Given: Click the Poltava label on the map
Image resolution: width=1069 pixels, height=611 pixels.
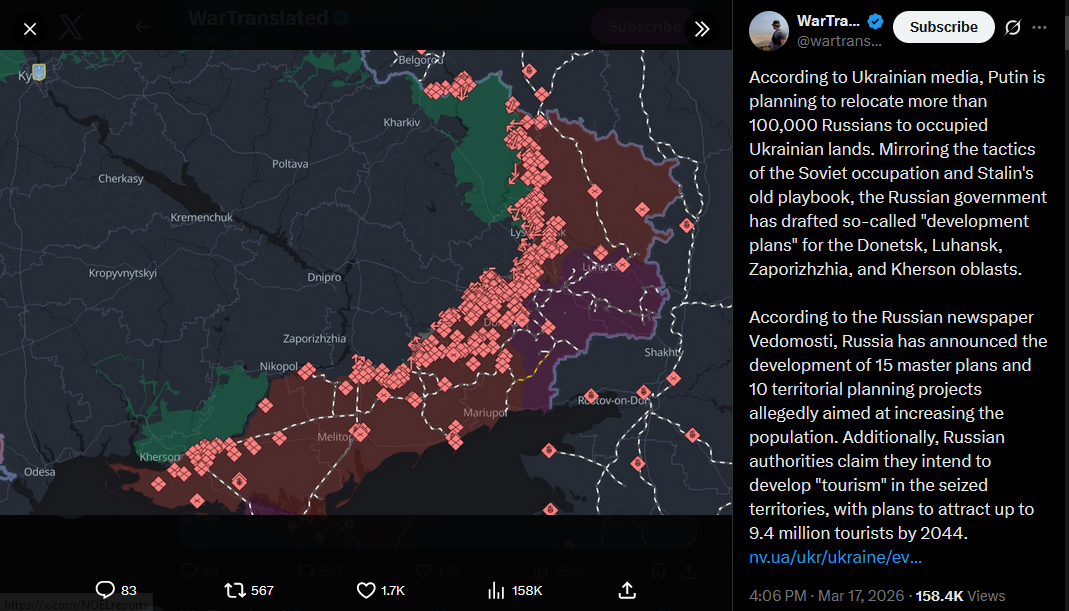Looking at the screenshot, I should (x=290, y=164).
